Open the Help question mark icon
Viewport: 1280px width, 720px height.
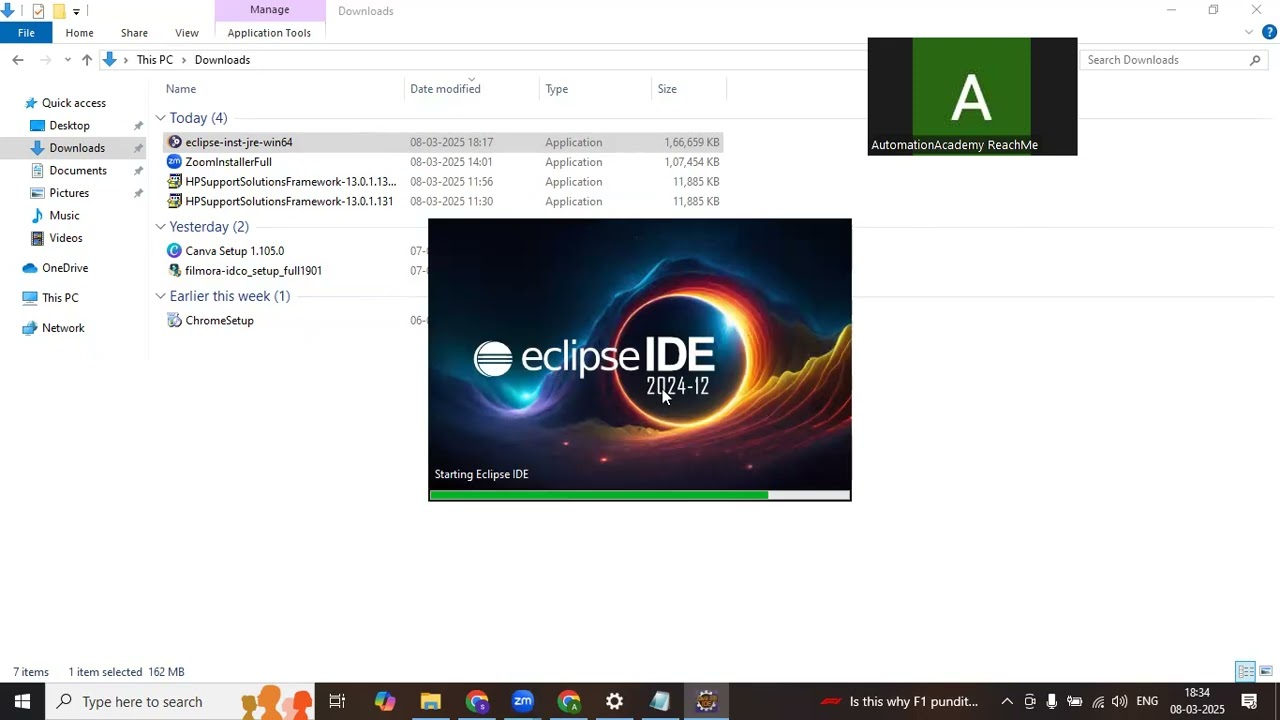(1269, 32)
